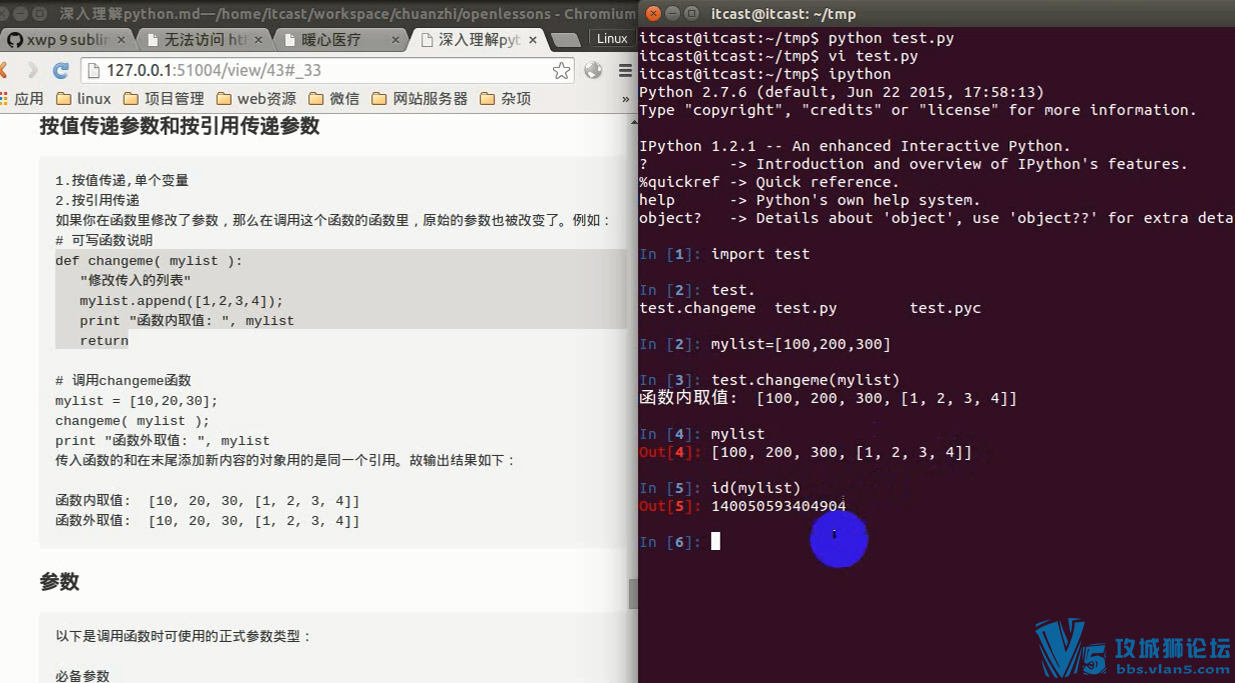The height and width of the screenshot is (683, 1235).
Task: Click the heading 按值传递参数和按引用传递参数
Action: coord(179,126)
